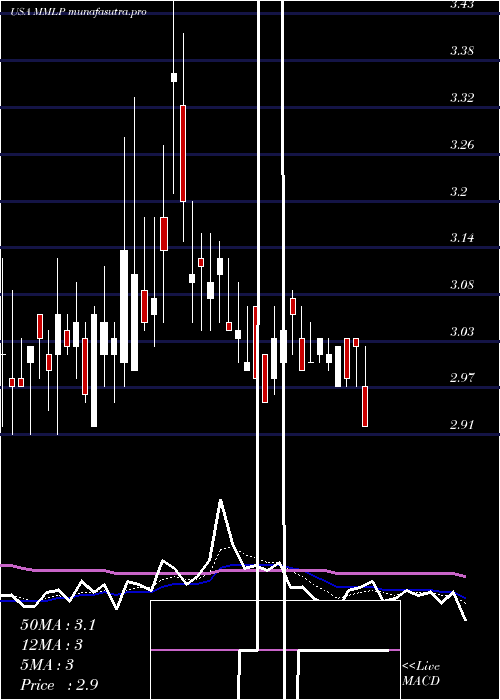Image resolution: width=500 pixels, height=700 pixels.
Task: Click the 3.03 price axis label
Action: pyautogui.click(x=462, y=332)
